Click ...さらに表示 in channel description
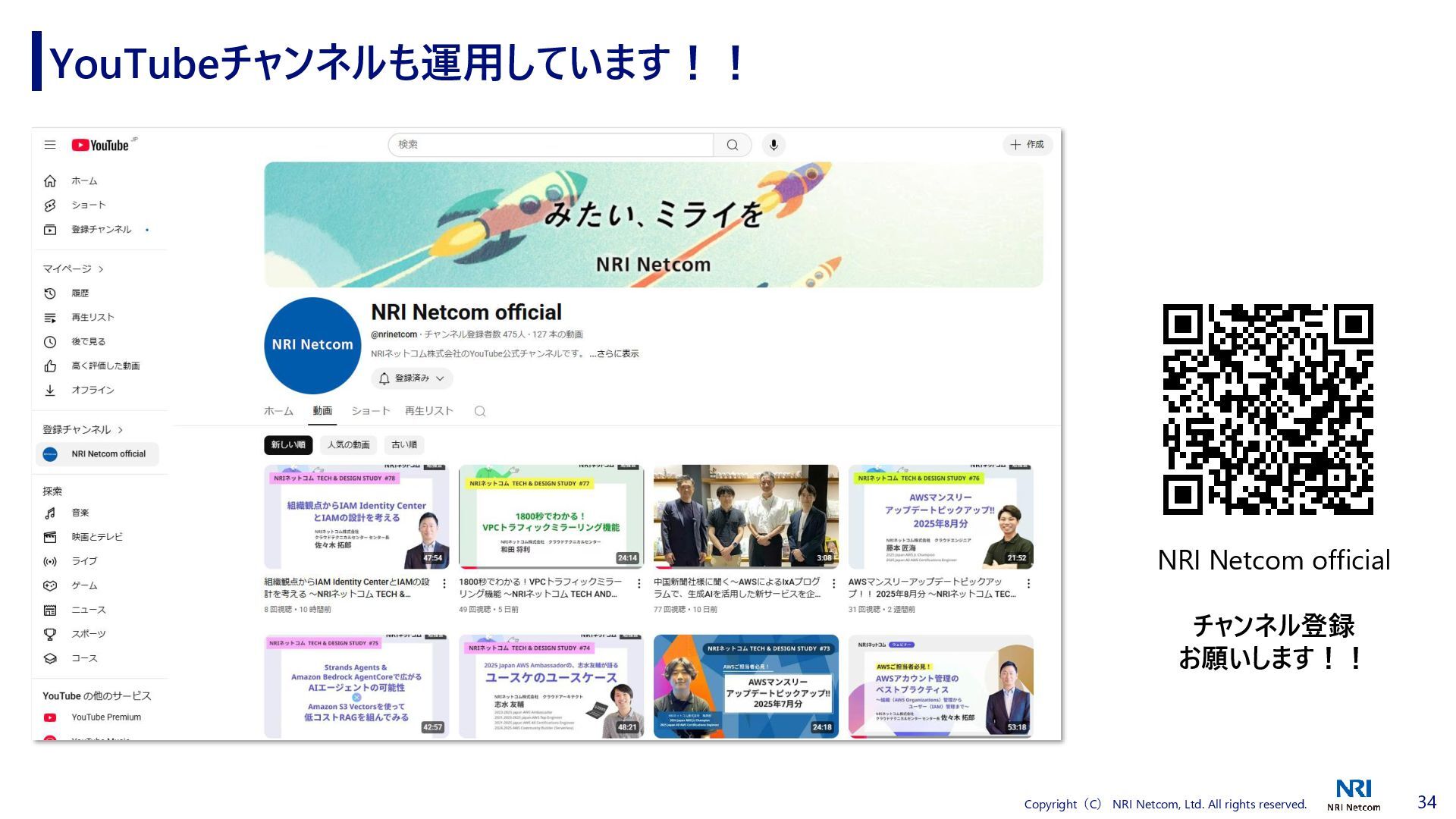The height and width of the screenshot is (819, 1456). pyautogui.click(x=614, y=354)
